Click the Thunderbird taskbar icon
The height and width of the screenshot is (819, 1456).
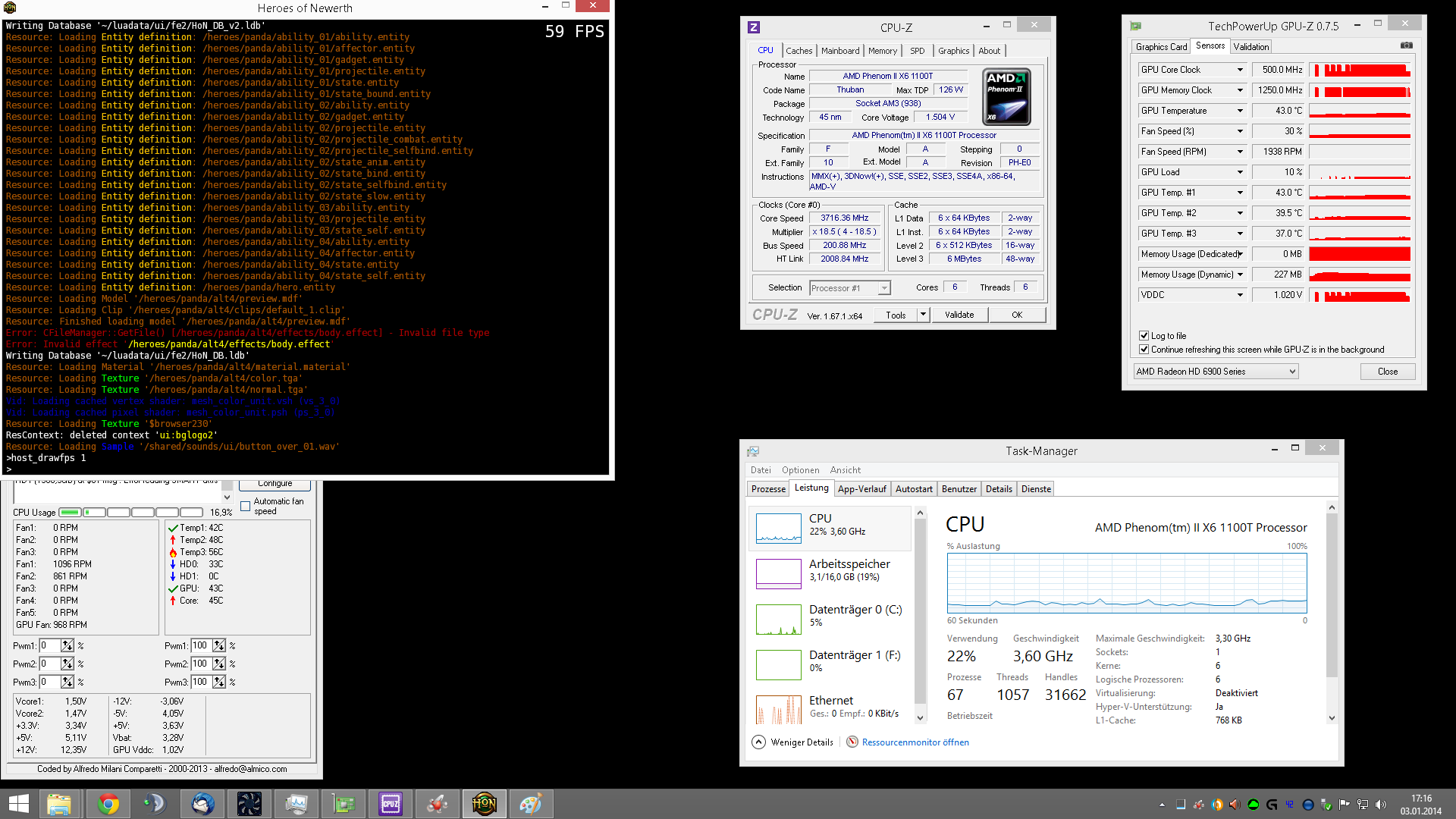pyautogui.click(x=202, y=804)
